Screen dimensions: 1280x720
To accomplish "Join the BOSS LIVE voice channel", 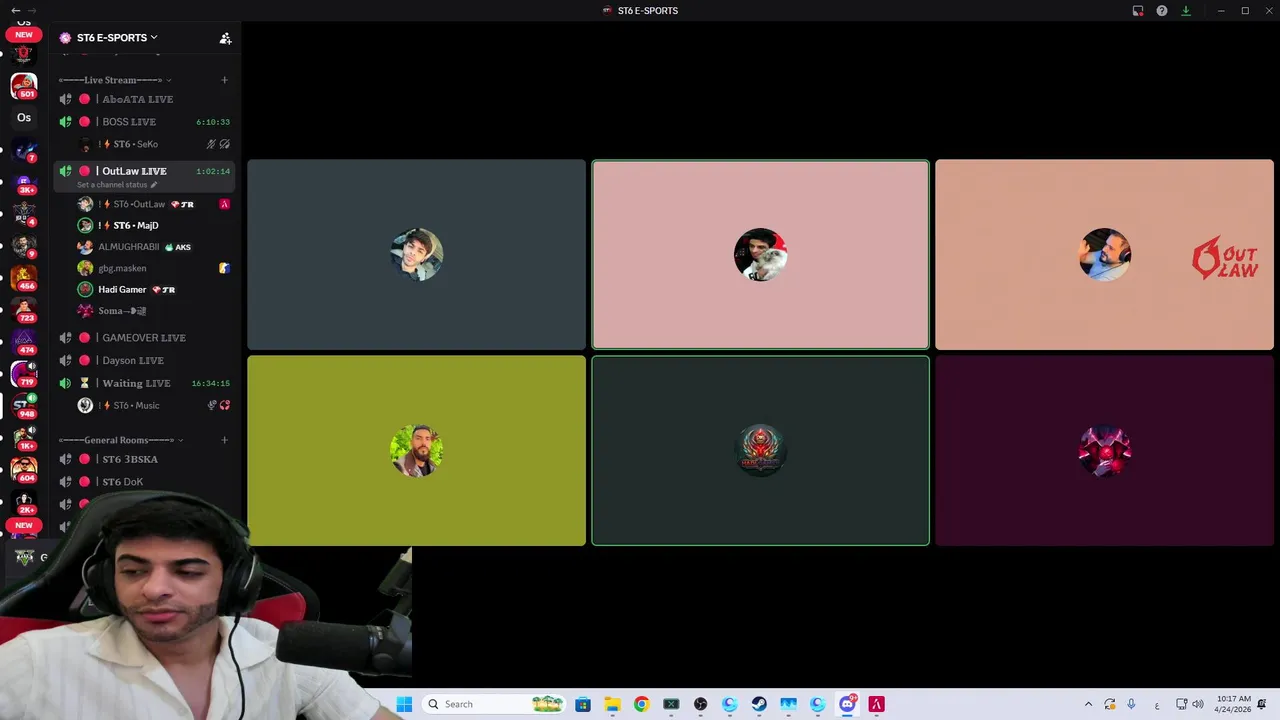I will pos(144,122).
